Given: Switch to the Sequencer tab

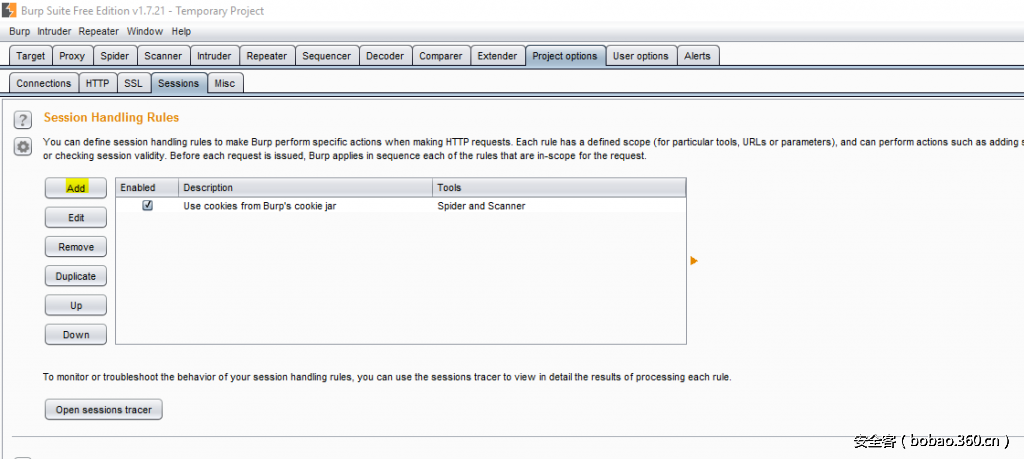Looking at the screenshot, I should pos(327,56).
